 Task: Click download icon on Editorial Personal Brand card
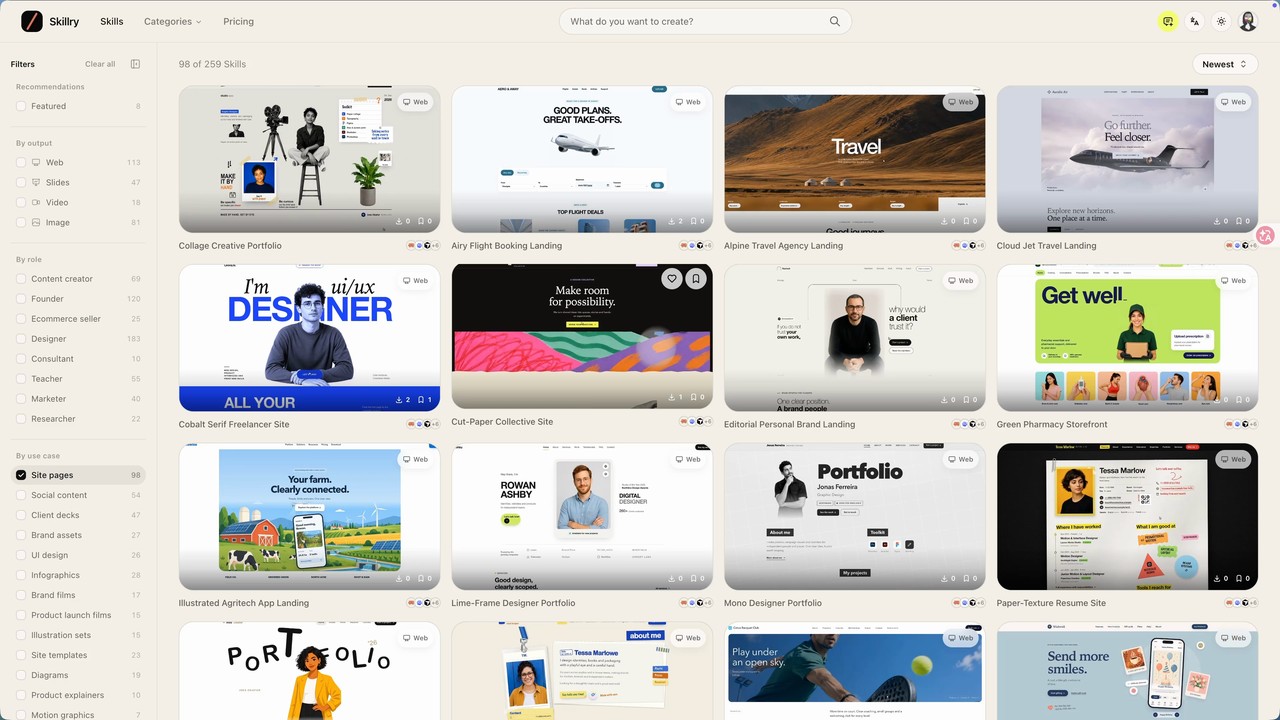(946, 400)
